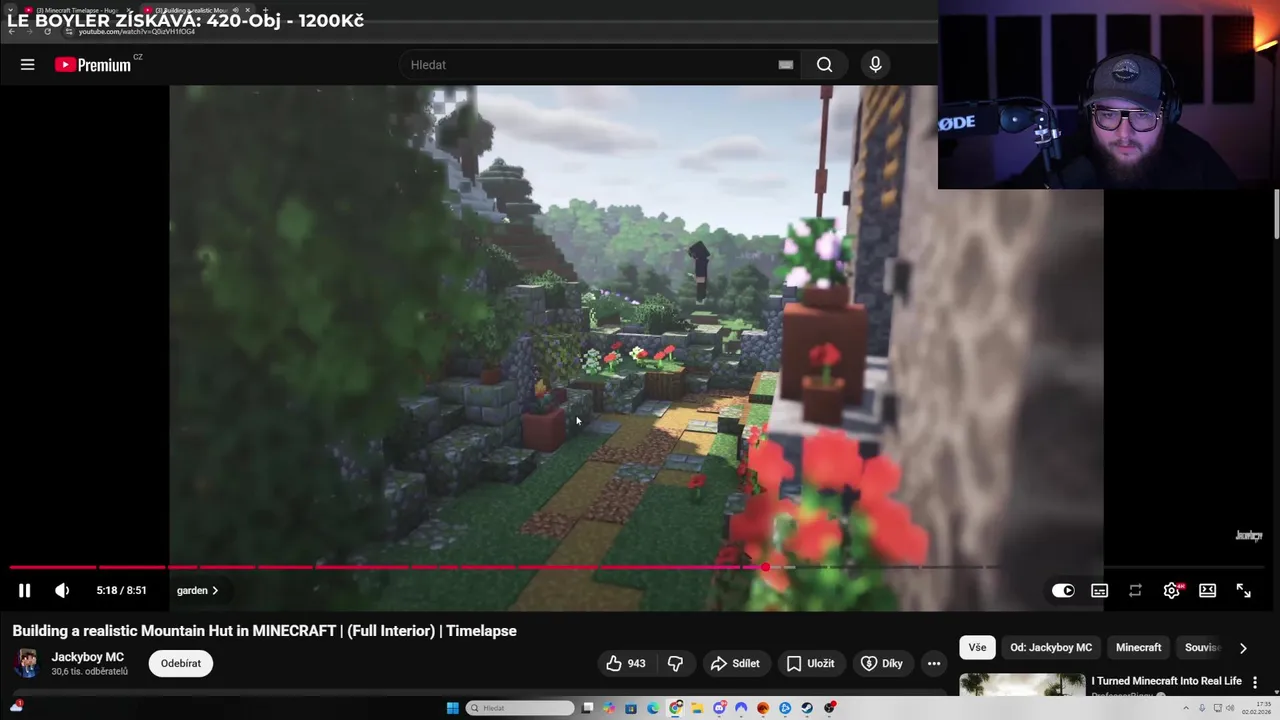Open Steam from the taskbar
The image size is (1280, 720).
click(807, 708)
